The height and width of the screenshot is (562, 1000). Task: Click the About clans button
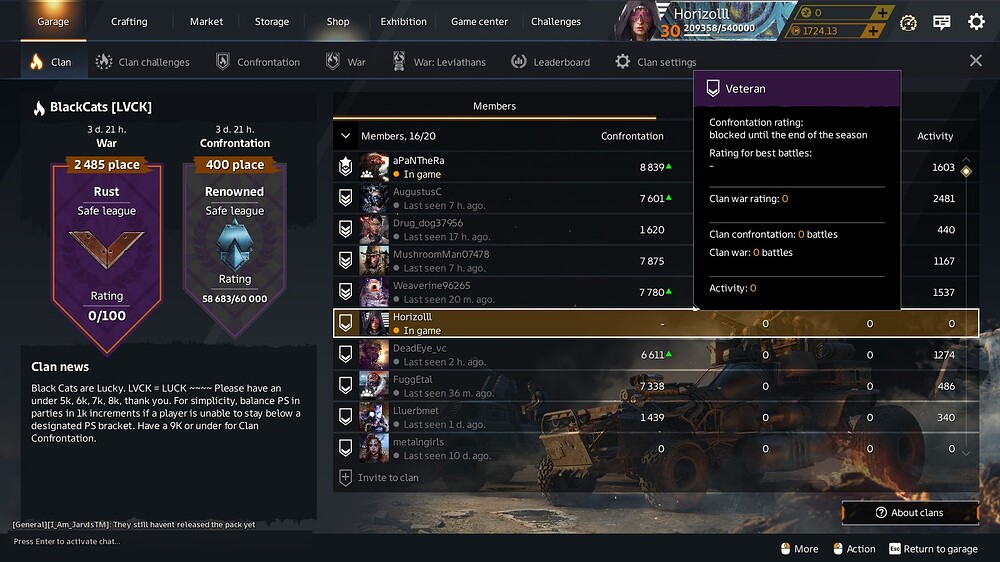coord(910,513)
